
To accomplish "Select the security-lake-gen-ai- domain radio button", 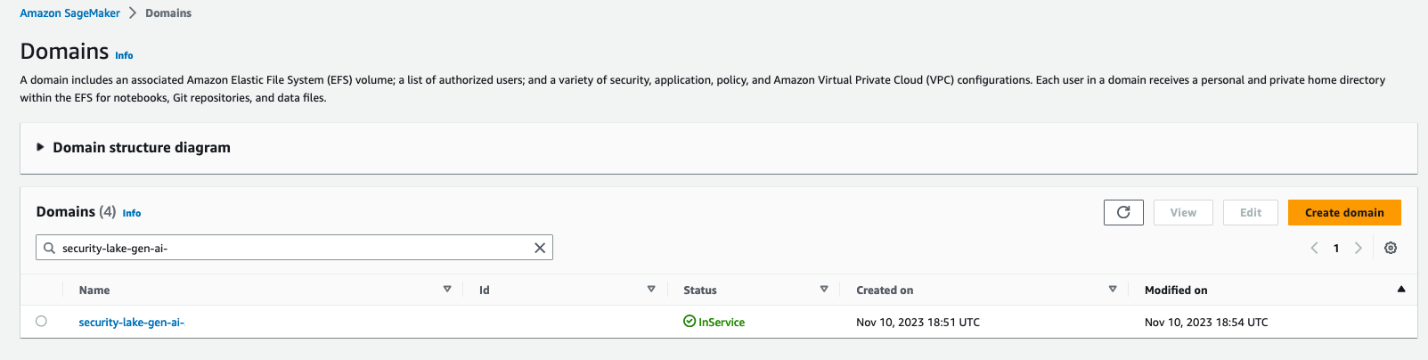I will 41,321.
